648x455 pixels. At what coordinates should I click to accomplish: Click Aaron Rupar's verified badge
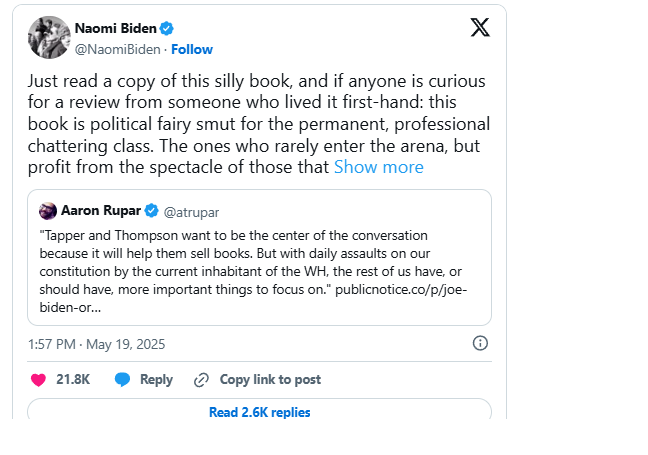click(152, 211)
